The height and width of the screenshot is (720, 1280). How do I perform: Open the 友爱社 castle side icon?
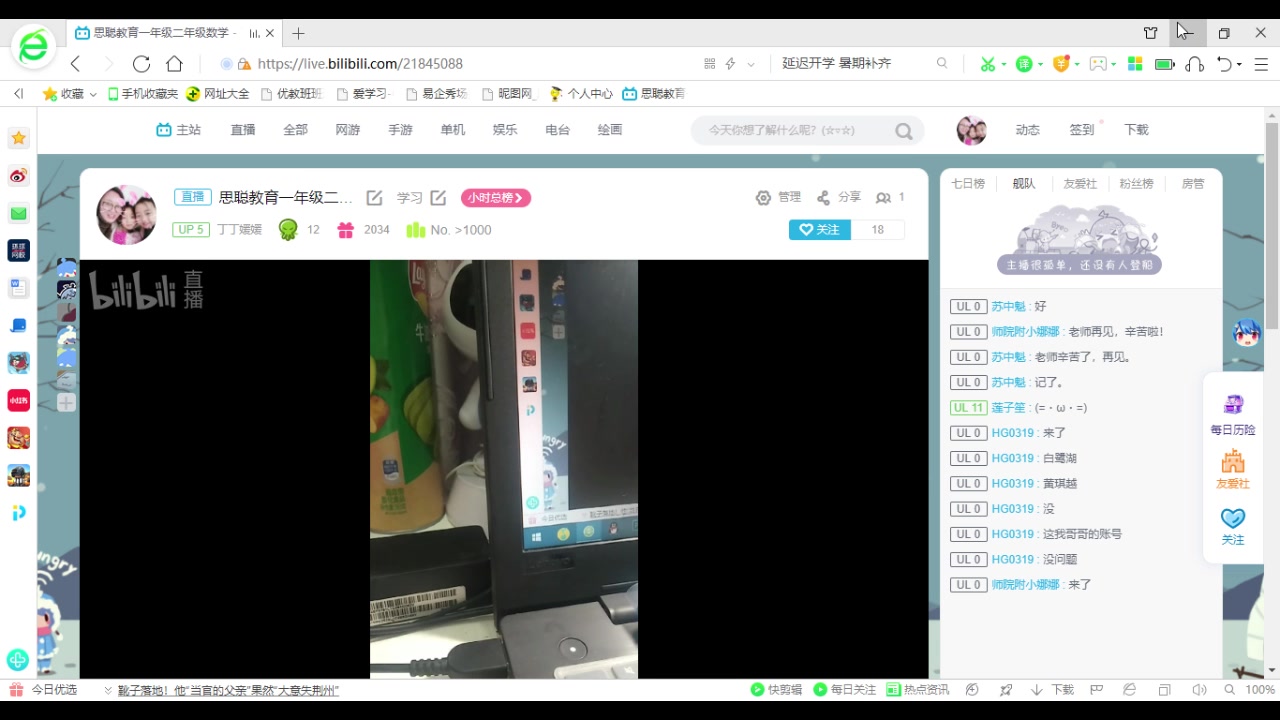point(1233,469)
